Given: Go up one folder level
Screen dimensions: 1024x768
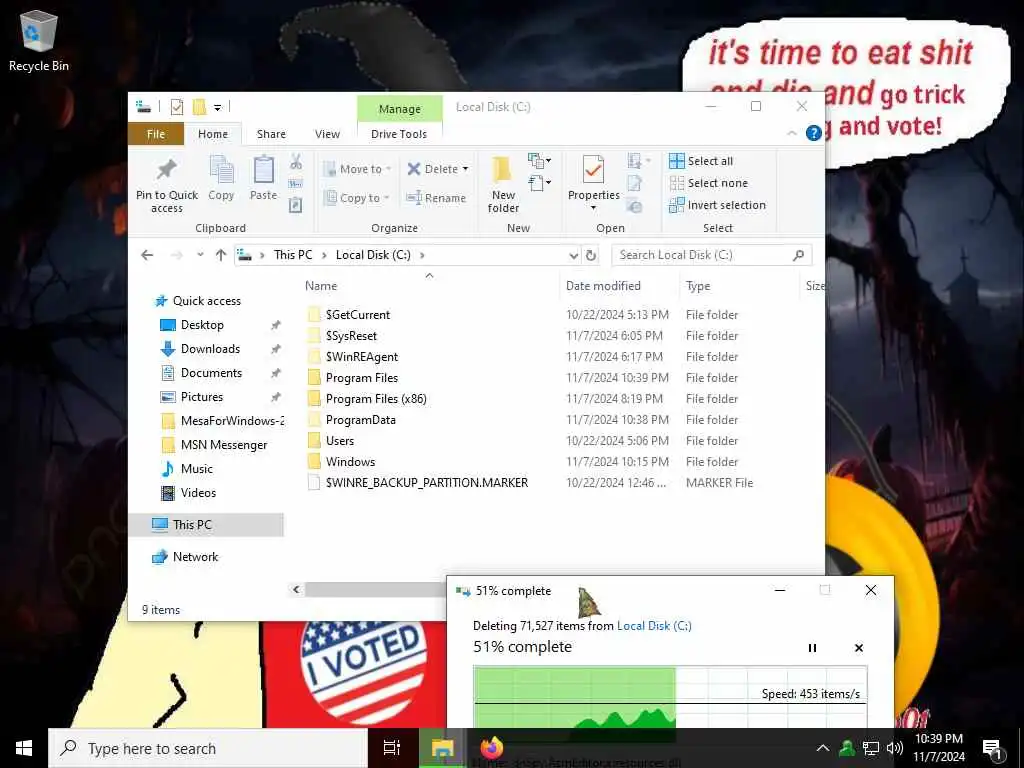Looking at the screenshot, I should (221, 255).
